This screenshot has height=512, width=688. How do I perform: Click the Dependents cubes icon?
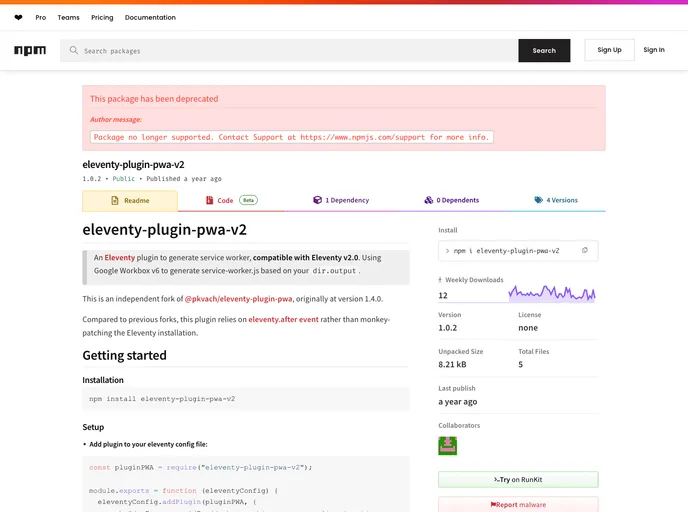point(429,200)
